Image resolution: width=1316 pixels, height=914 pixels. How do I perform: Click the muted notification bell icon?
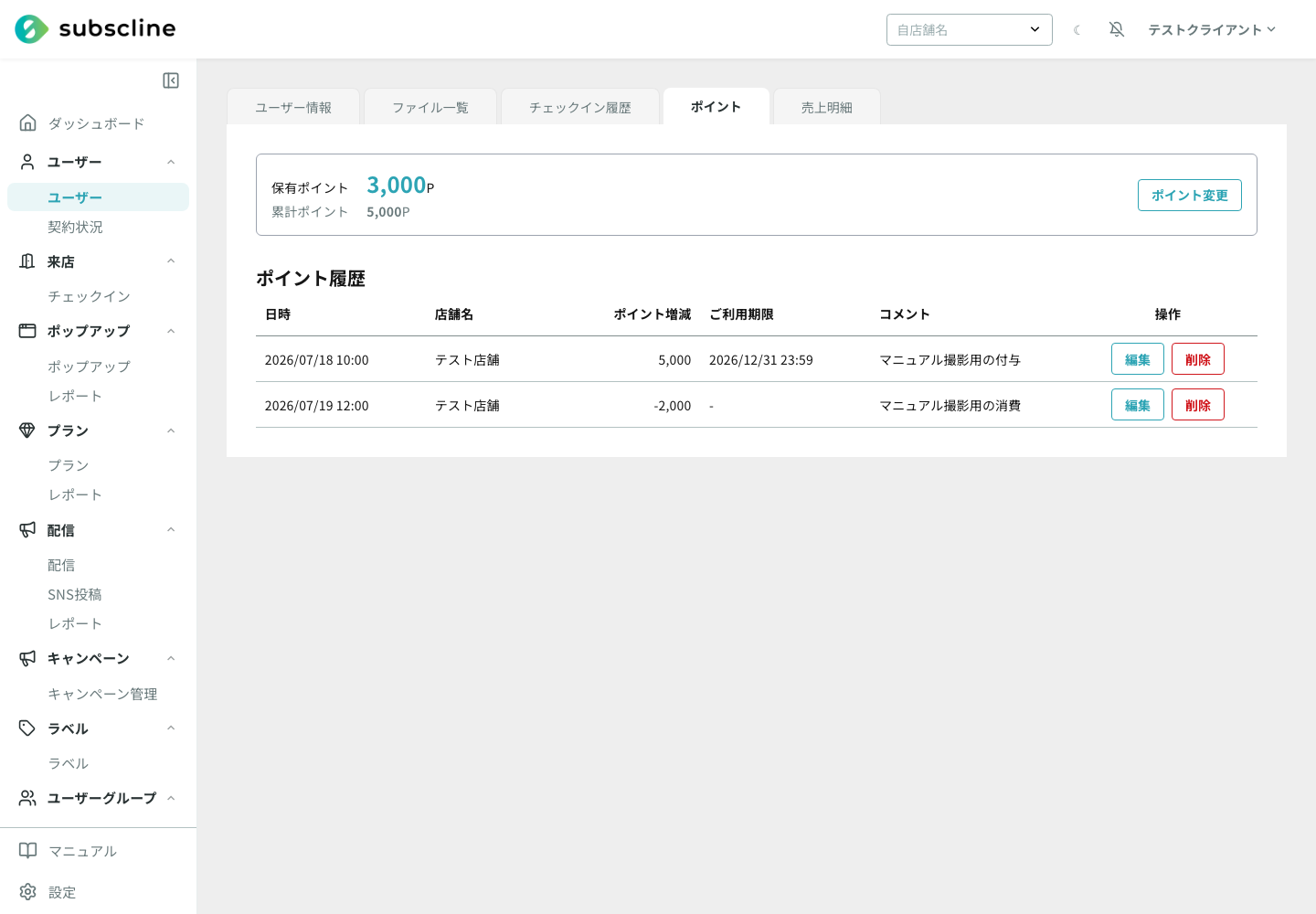tap(1117, 29)
